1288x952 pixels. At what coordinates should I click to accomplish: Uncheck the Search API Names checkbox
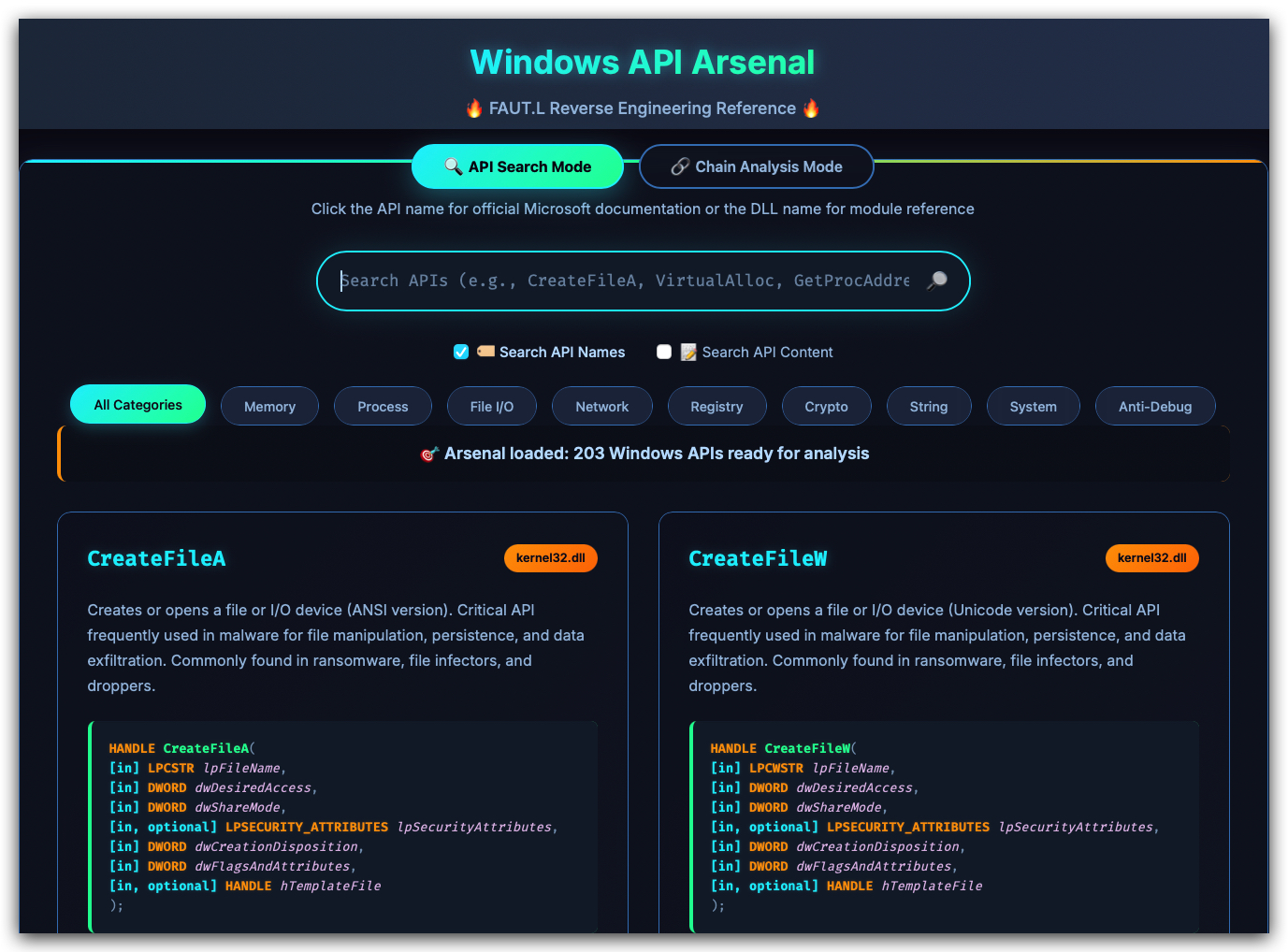point(461,352)
